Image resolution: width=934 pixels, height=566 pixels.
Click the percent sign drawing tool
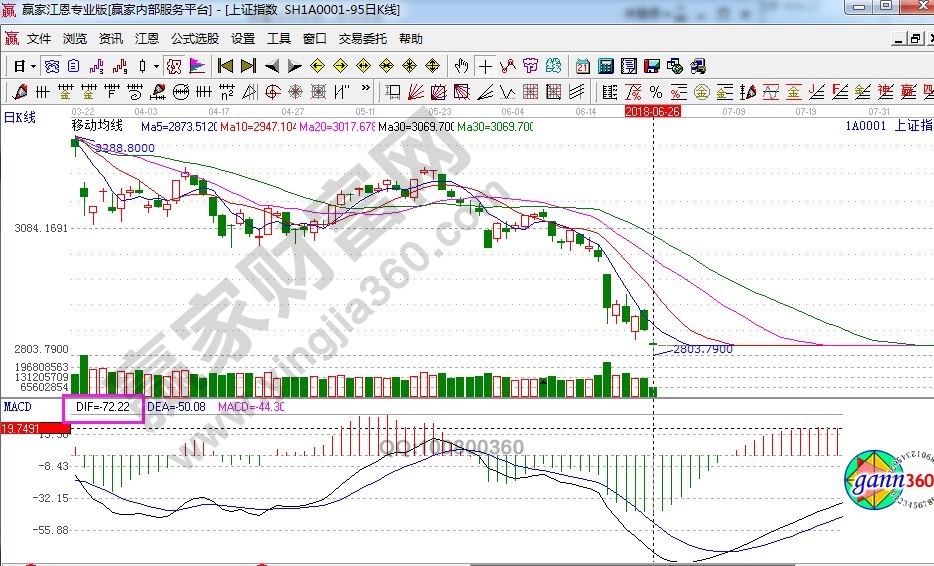[x=657, y=92]
